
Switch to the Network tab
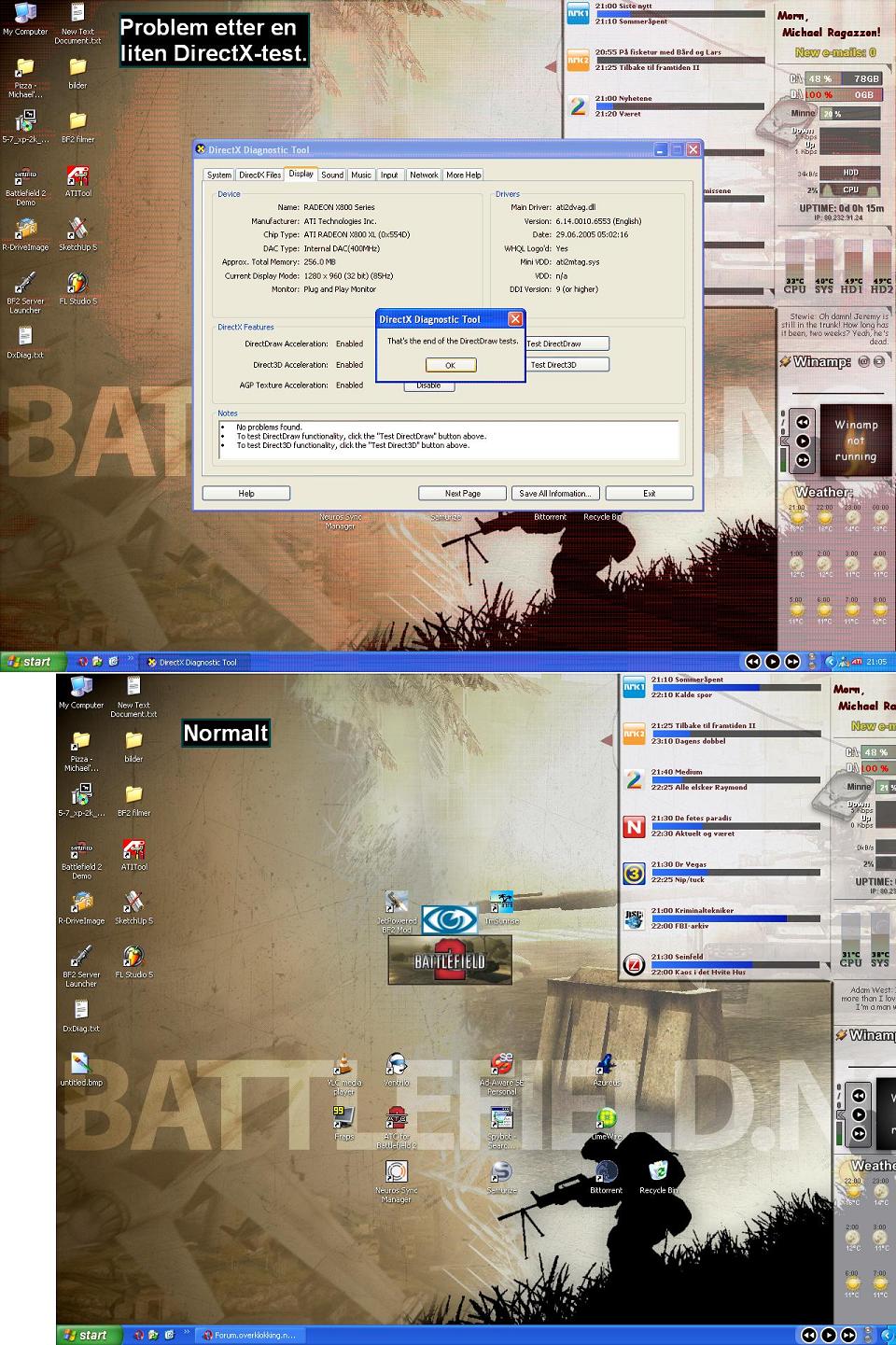tap(424, 175)
